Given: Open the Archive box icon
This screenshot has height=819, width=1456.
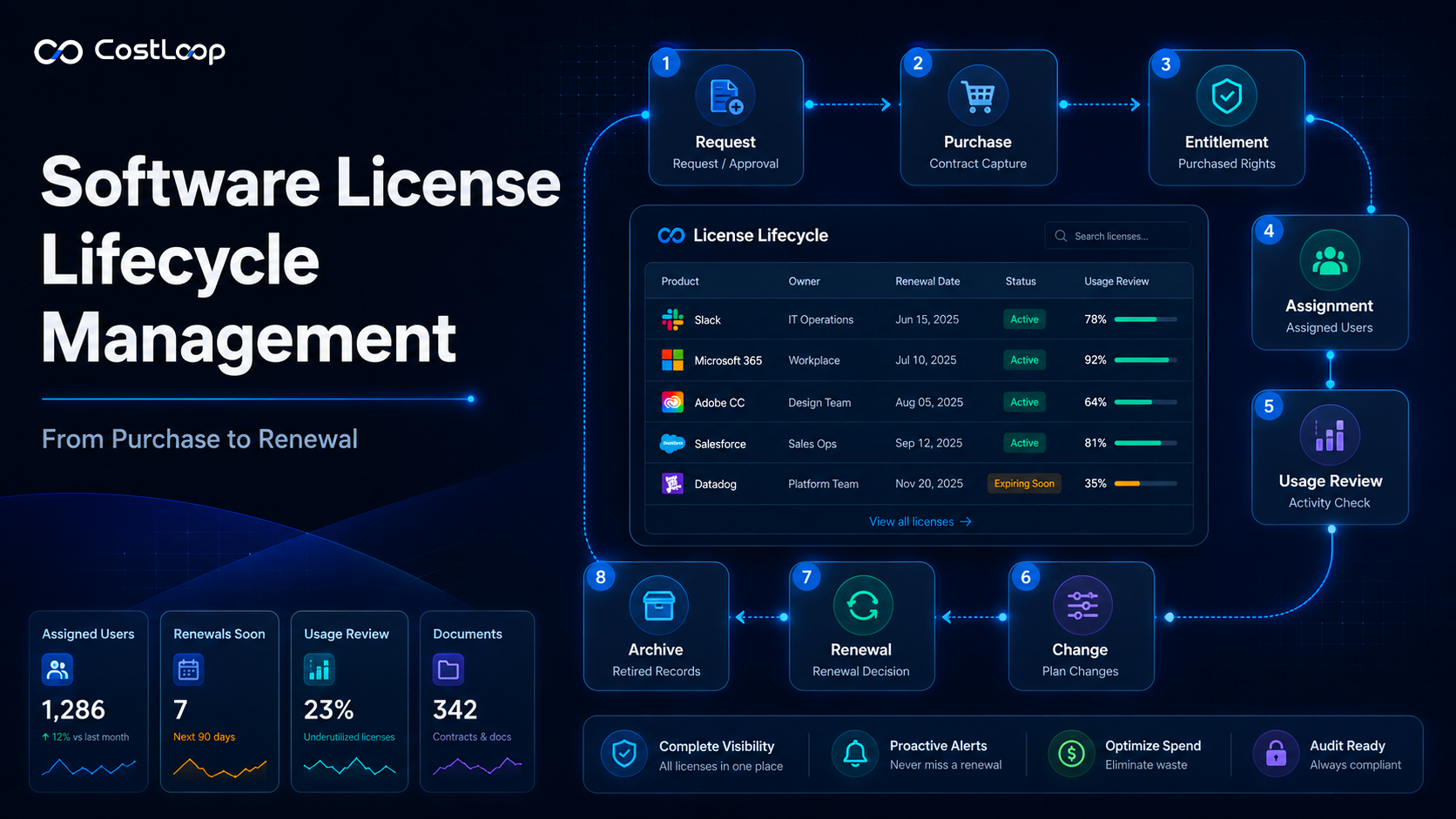Looking at the screenshot, I should click(658, 605).
